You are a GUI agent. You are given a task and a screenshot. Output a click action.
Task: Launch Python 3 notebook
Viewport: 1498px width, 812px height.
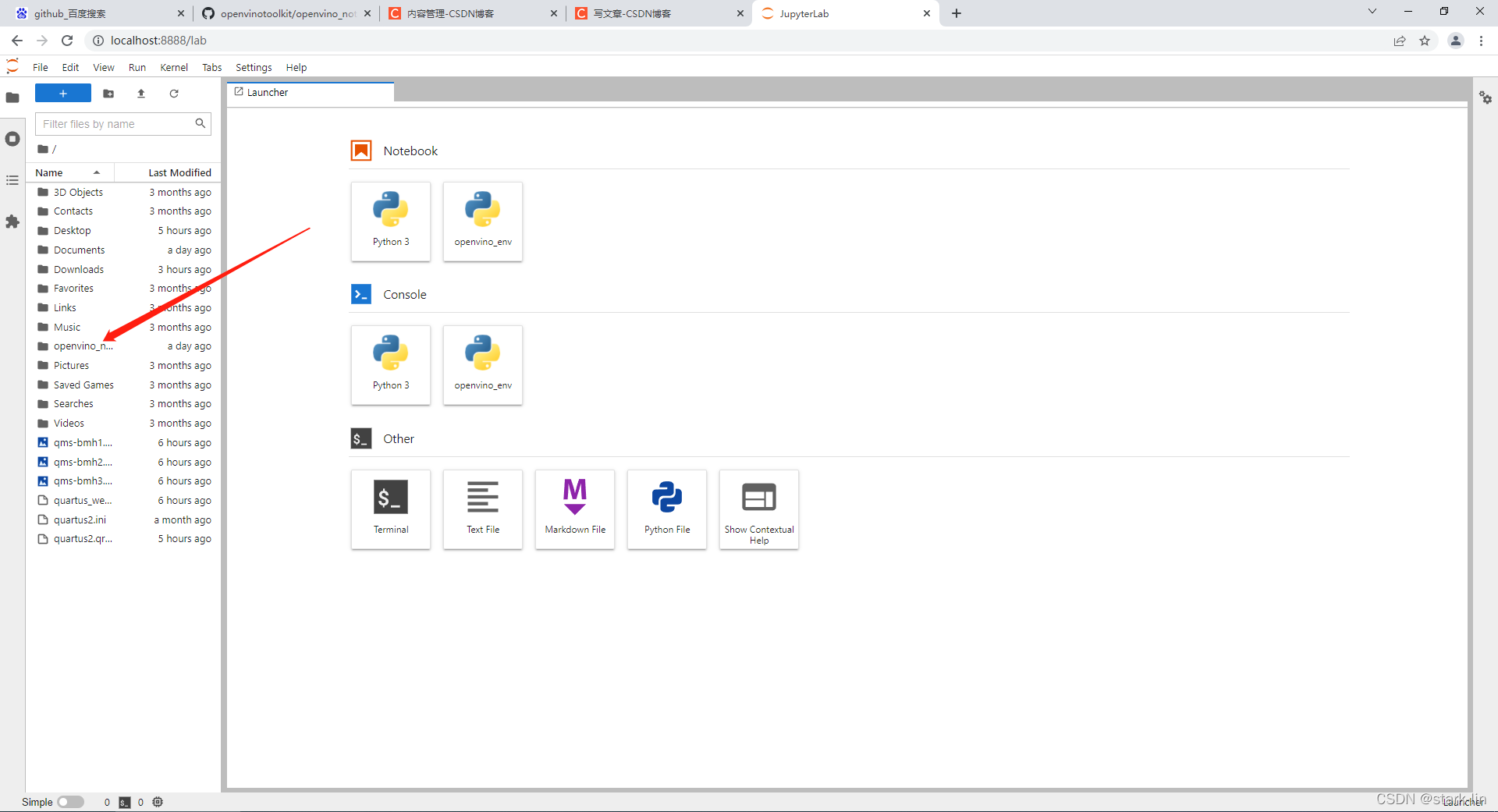tap(391, 222)
